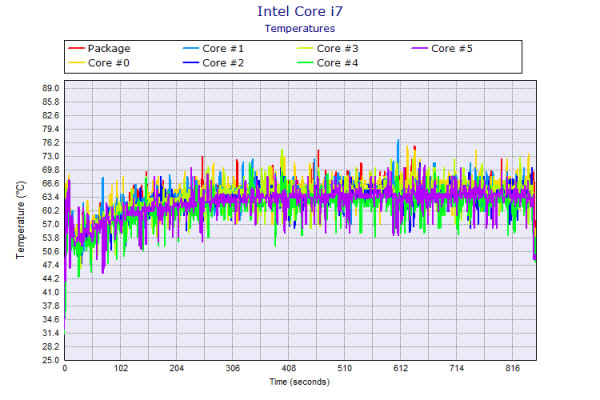Click the Time (seconds) axis label
This screenshot has width=600, height=400.
click(x=300, y=382)
